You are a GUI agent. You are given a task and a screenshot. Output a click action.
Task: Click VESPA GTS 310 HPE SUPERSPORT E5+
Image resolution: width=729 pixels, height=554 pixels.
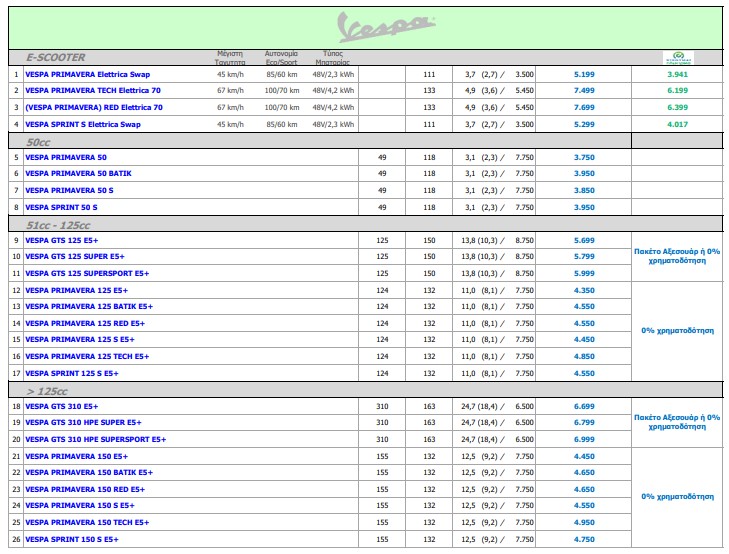tap(95, 440)
